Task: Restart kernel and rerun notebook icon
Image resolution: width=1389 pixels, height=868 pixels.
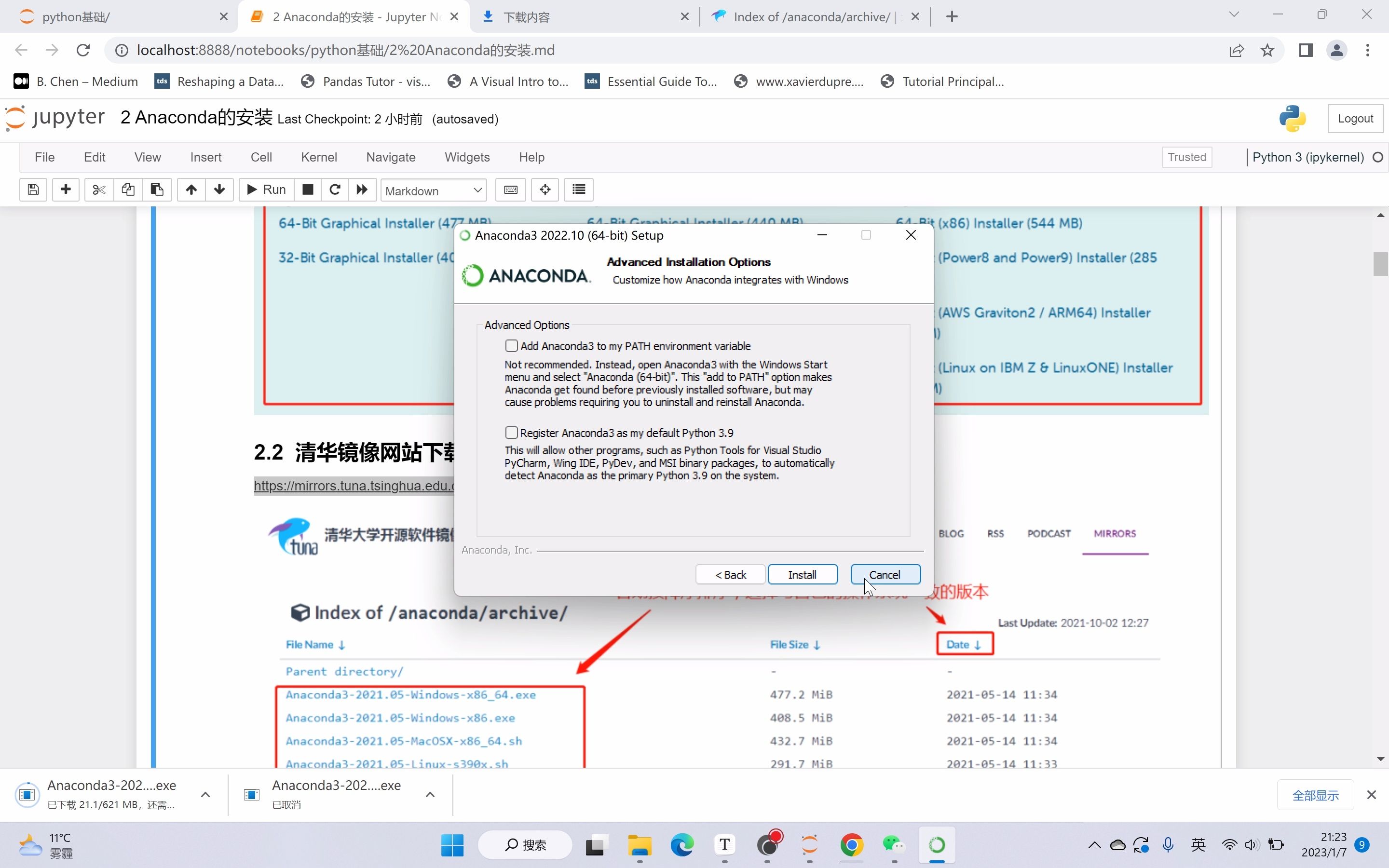Action: [362, 190]
